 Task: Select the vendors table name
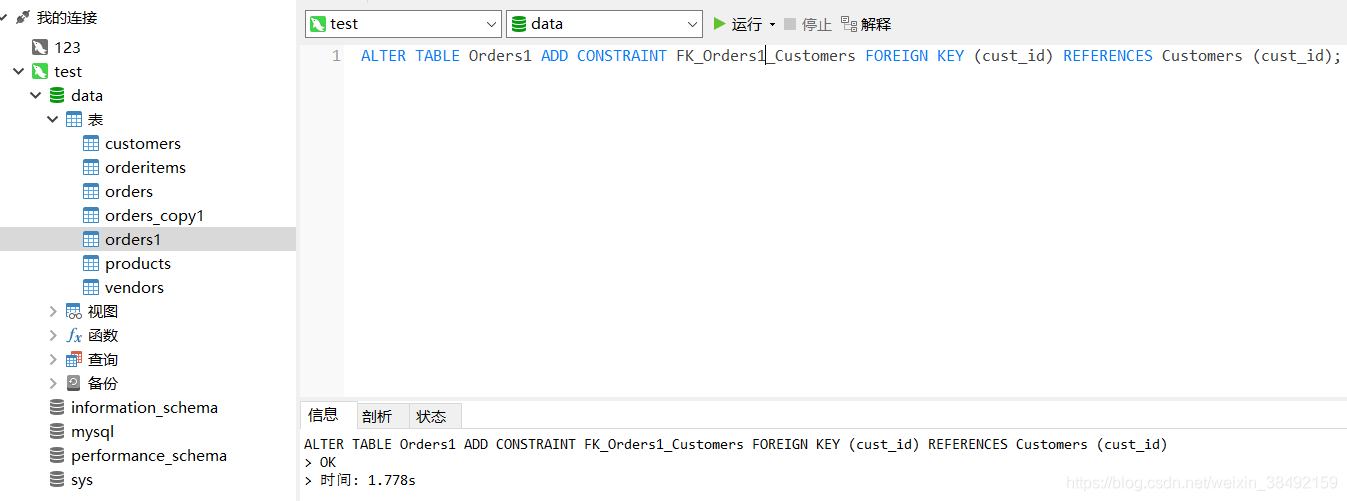134,287
